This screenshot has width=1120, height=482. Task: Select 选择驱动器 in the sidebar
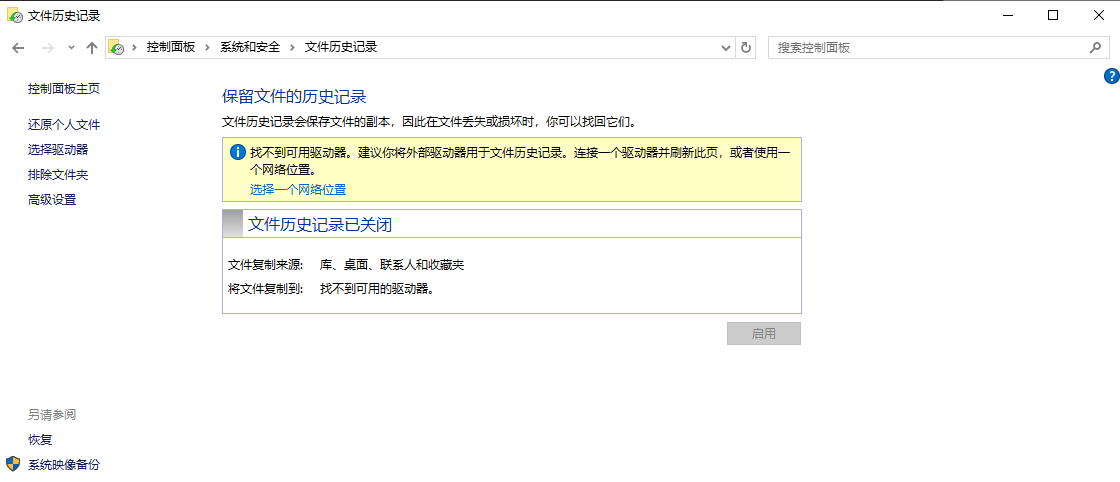pyautogui.click(x=58, y=150)
